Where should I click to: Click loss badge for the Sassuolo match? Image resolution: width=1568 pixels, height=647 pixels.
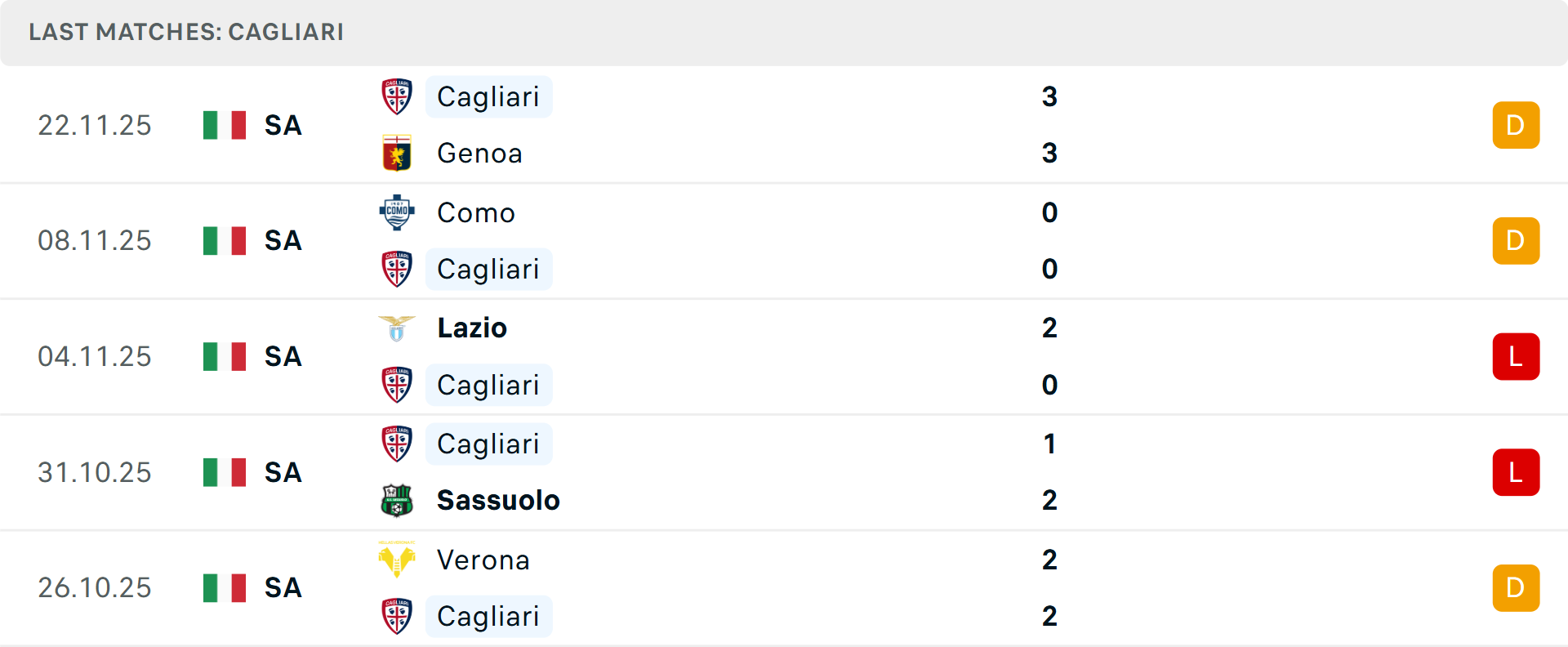(x=1516, y=472)
